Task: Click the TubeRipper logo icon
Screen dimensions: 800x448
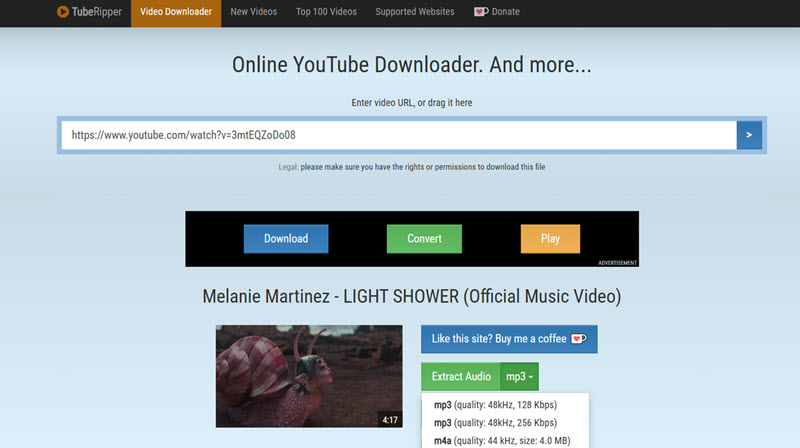Action: click(x=63, y=12)
